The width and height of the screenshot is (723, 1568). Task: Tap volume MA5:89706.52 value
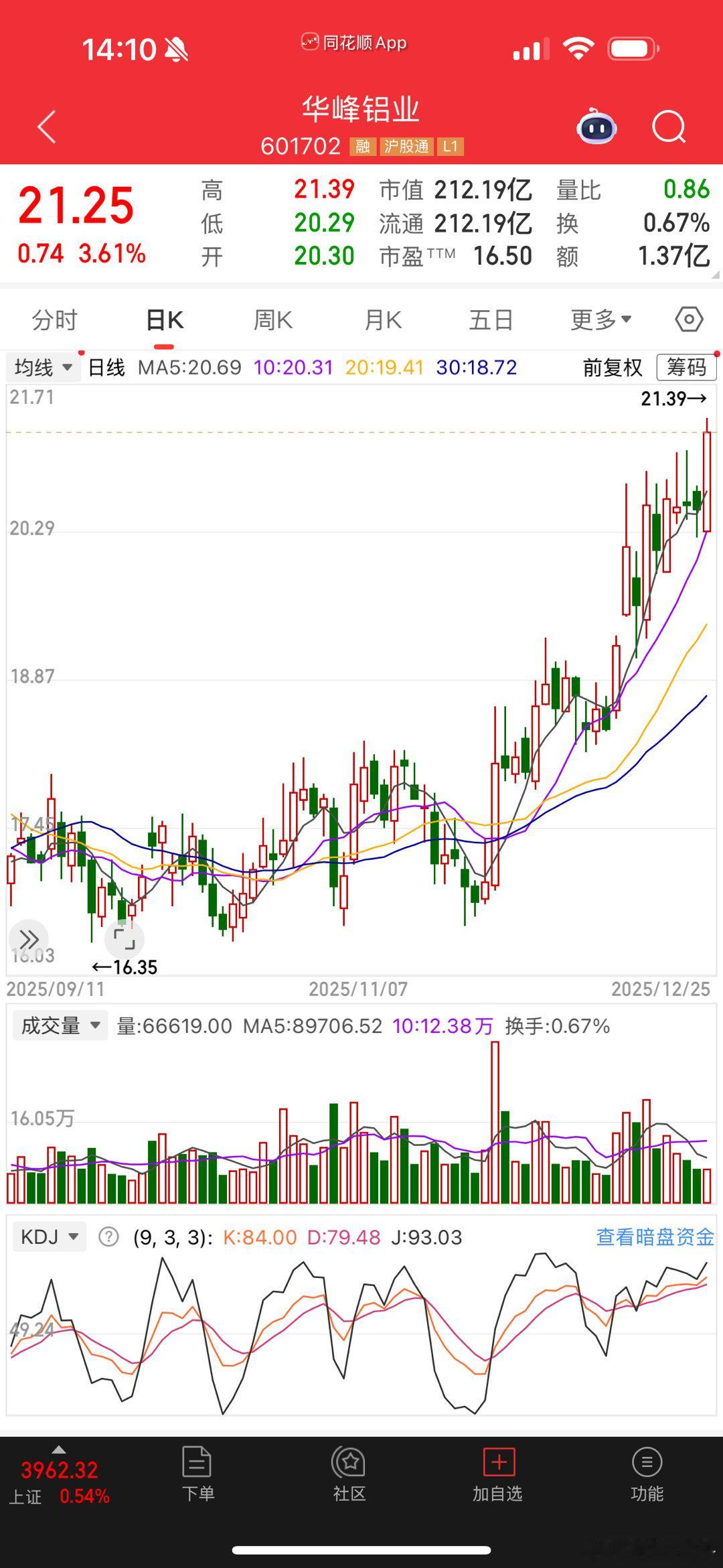(x=313, y=1026)
